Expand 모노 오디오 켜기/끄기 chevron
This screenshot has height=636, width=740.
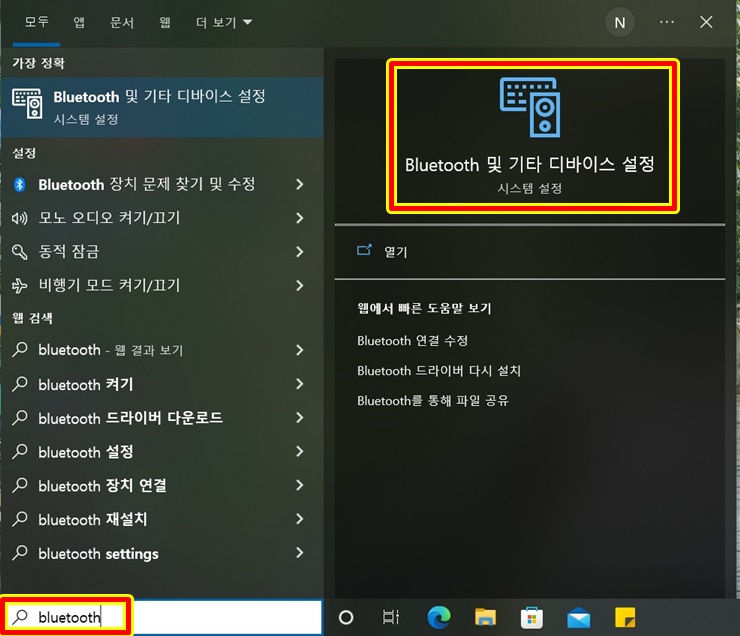[x=299, y=218]
